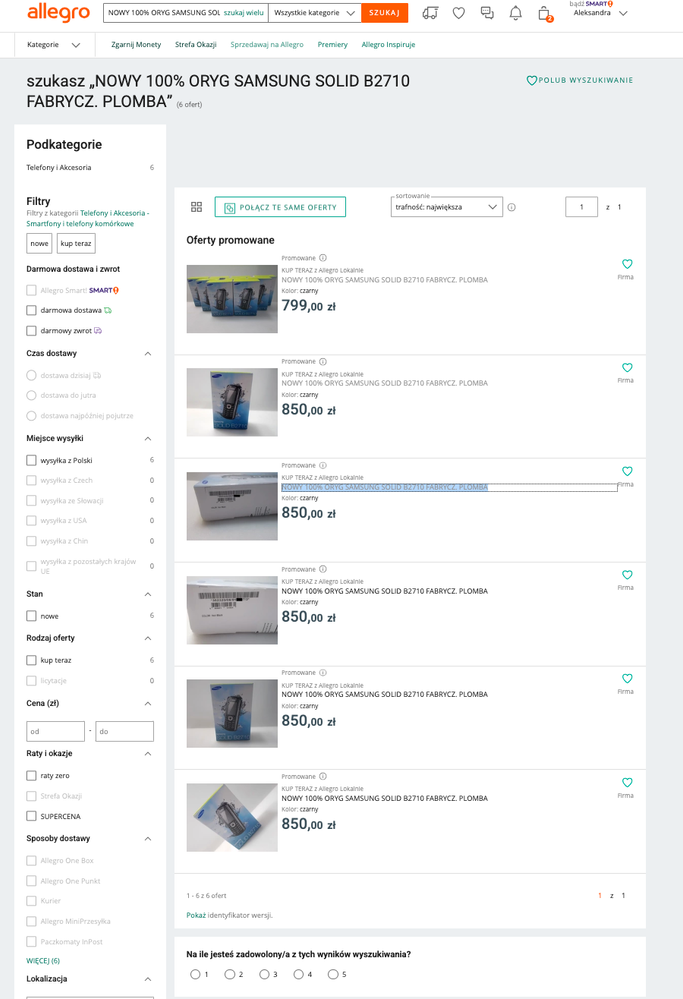Viewport: 683px width, 999px height.
Task: Open Sprzedawaj na Allegro nav item
Action: coord(267,45)
